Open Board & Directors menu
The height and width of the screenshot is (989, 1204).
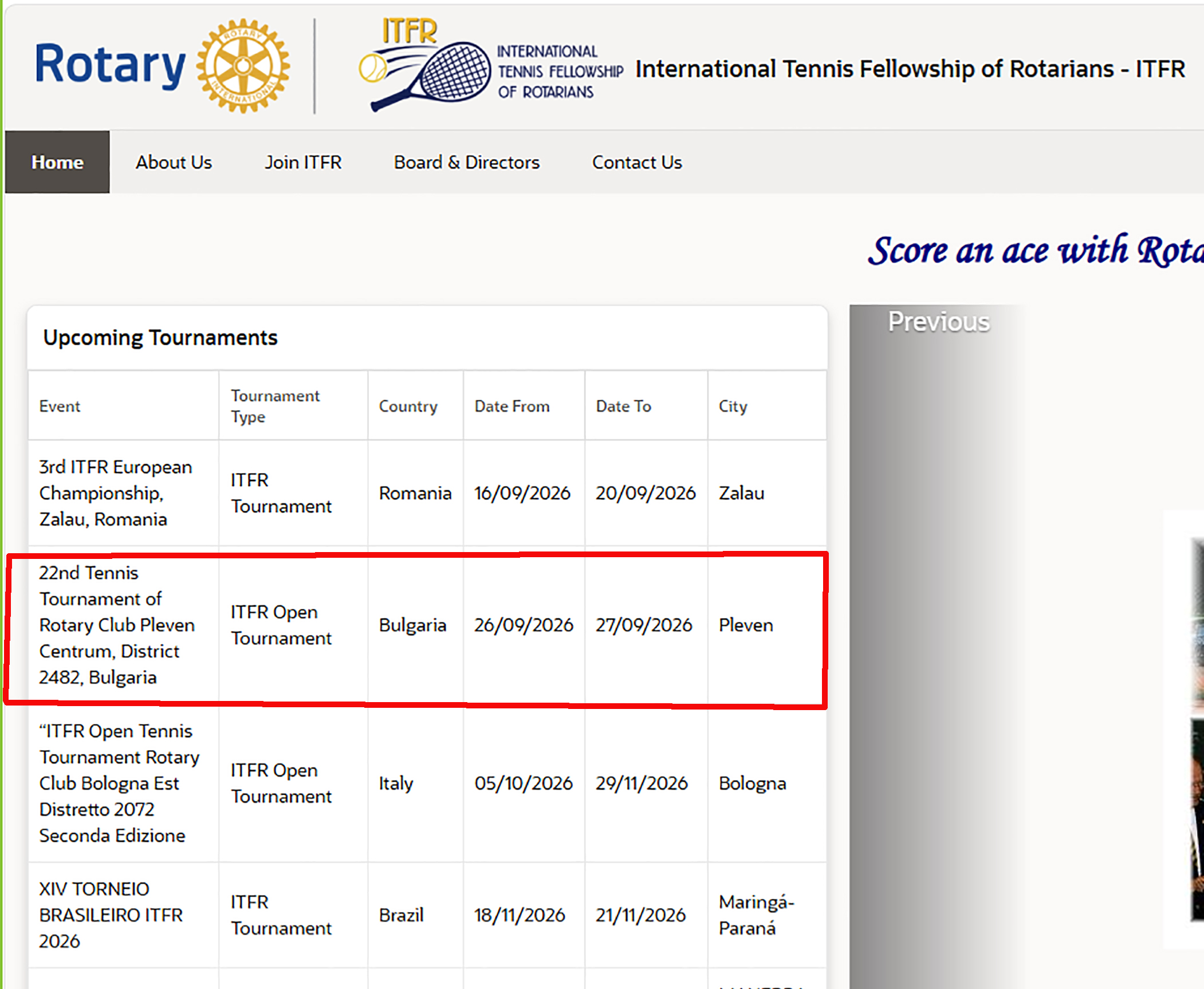tap(467, 162)
